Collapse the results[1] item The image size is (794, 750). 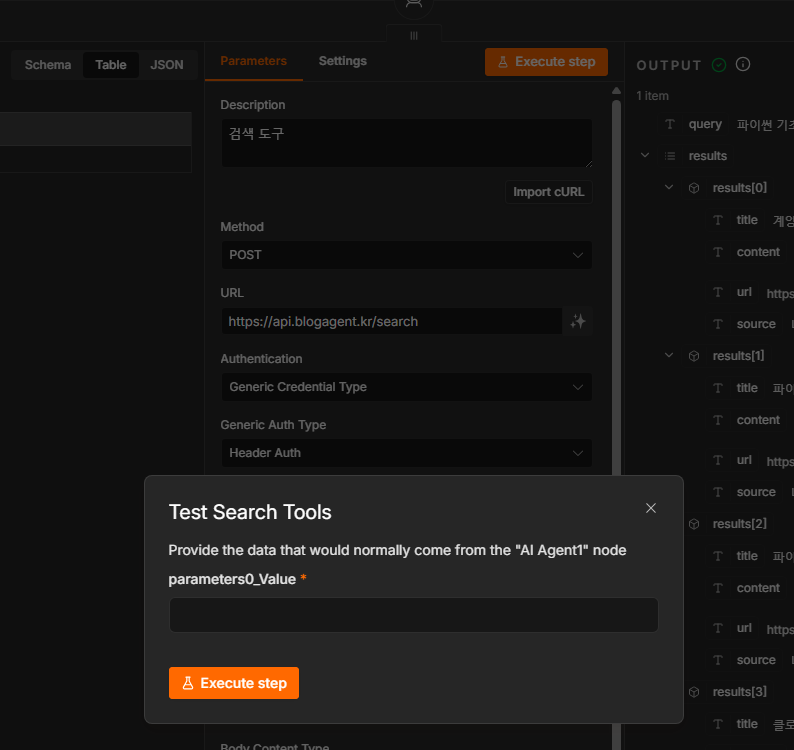(x=669, y=355)
